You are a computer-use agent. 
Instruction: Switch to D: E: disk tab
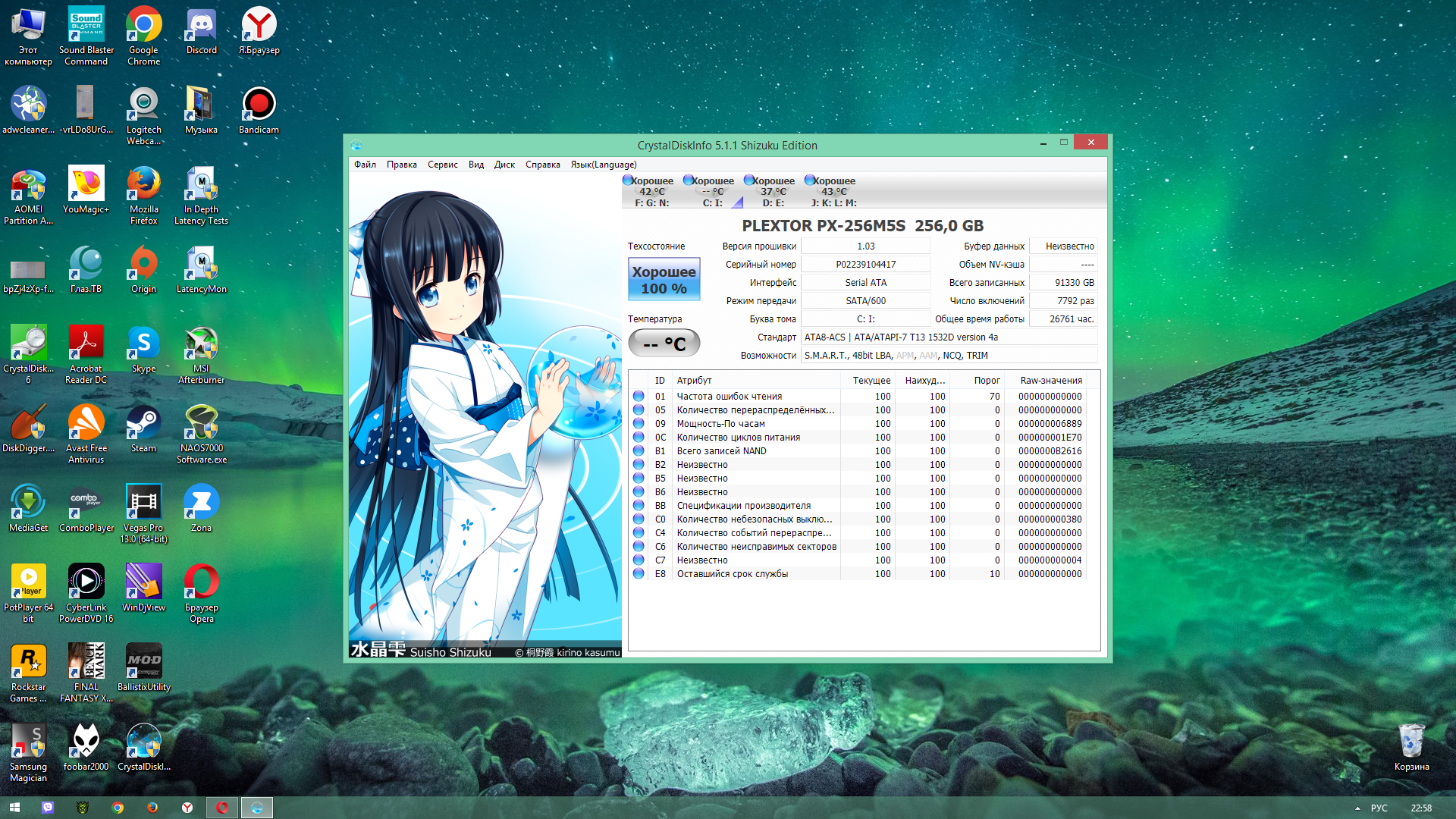[772, 191]
